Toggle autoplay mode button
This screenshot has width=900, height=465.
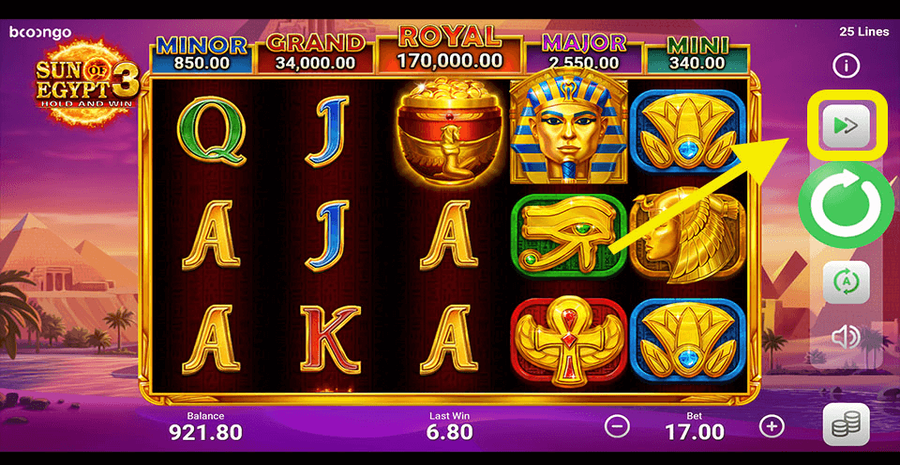coord(845,282)
